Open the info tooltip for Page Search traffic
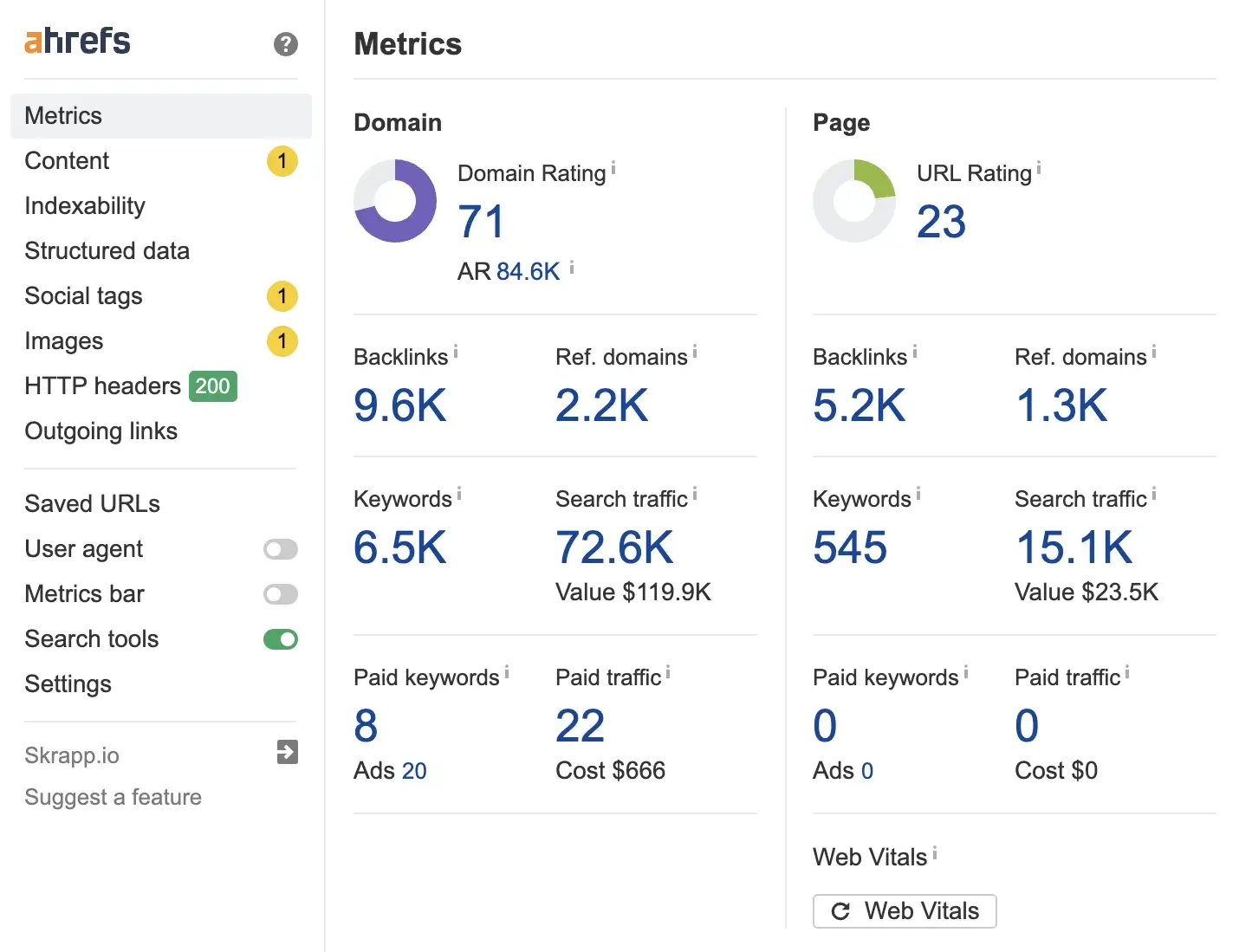Screen dimensions: 1239x952 pos(1153,493)
